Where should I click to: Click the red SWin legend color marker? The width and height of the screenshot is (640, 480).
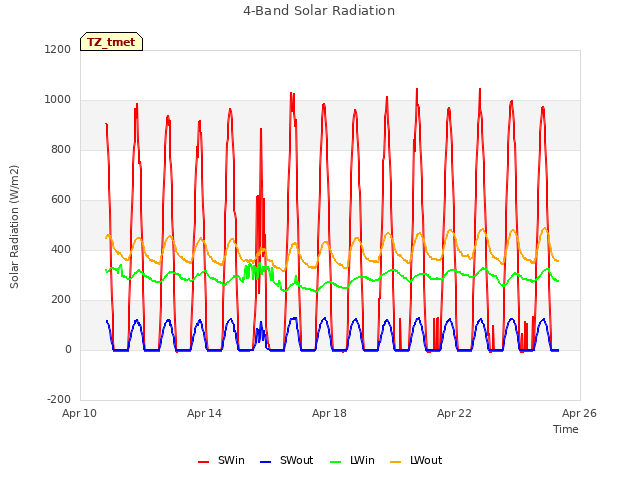point(204,462)
